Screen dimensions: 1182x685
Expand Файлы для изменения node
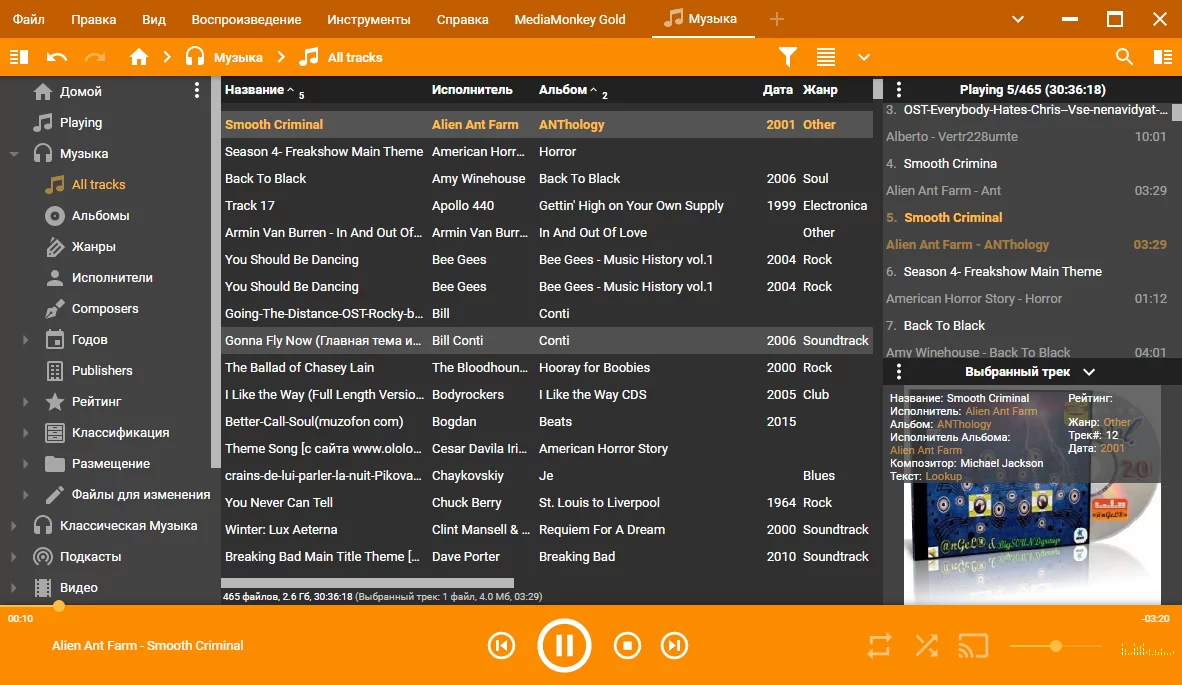(x=26, y=495)
